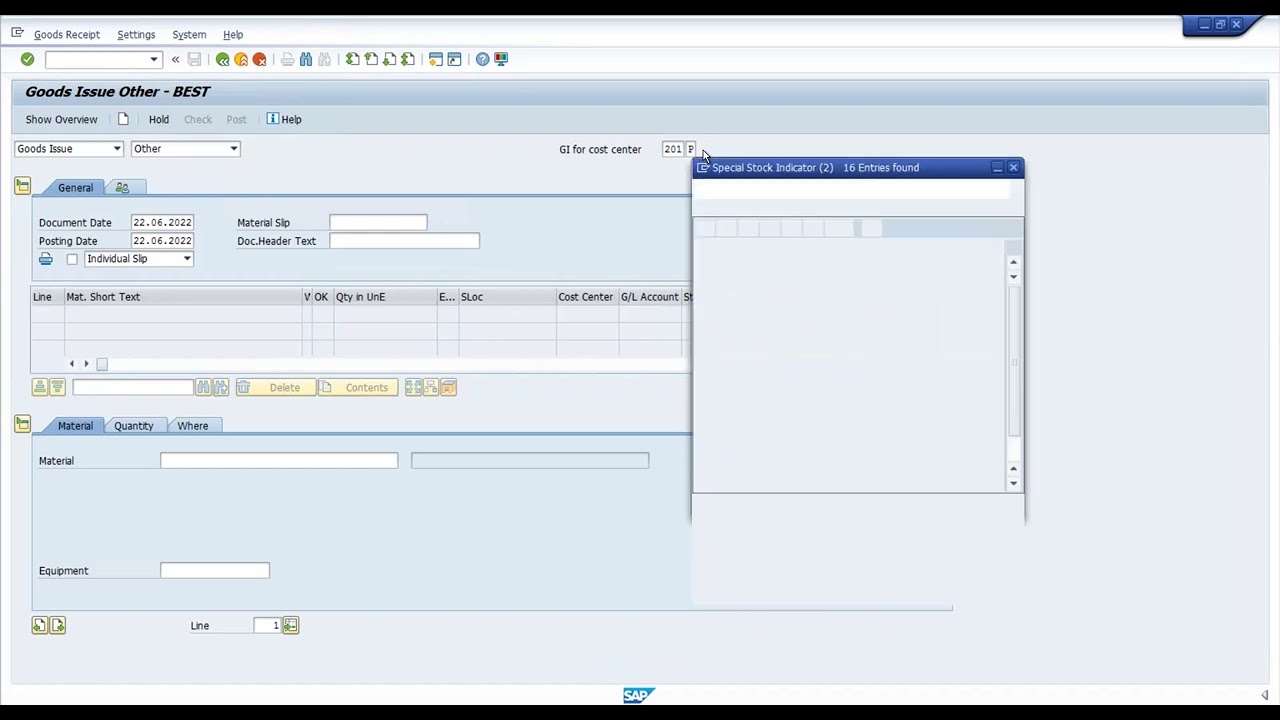Viewport: 1280px width, 720px height.
Task: Open the Goods Receipt menu
Action: click(67, 34)
